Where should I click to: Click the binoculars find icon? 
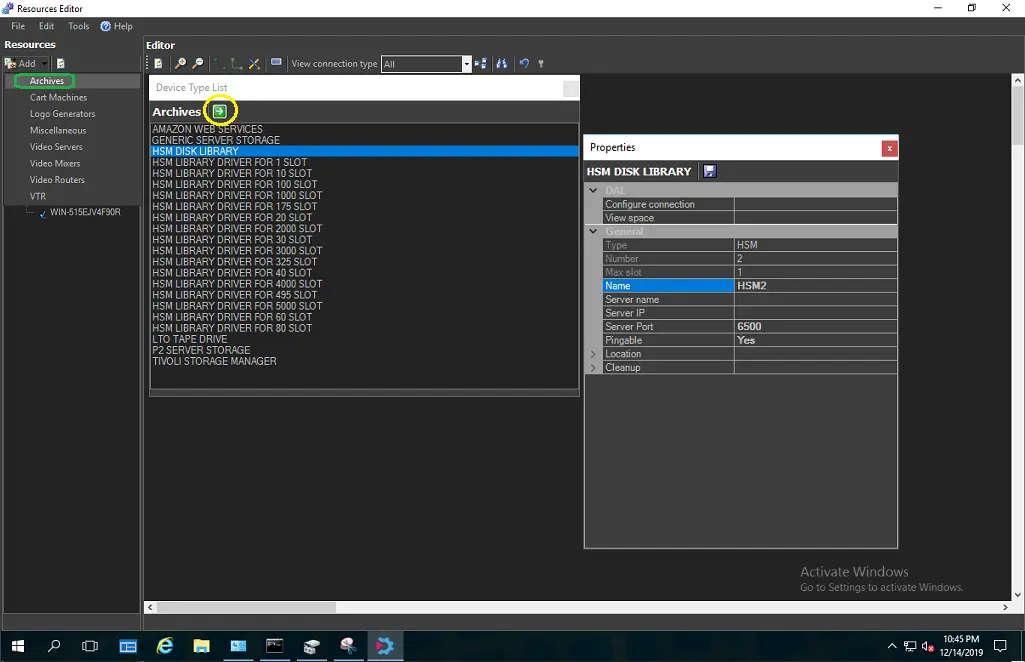(501, 64)
